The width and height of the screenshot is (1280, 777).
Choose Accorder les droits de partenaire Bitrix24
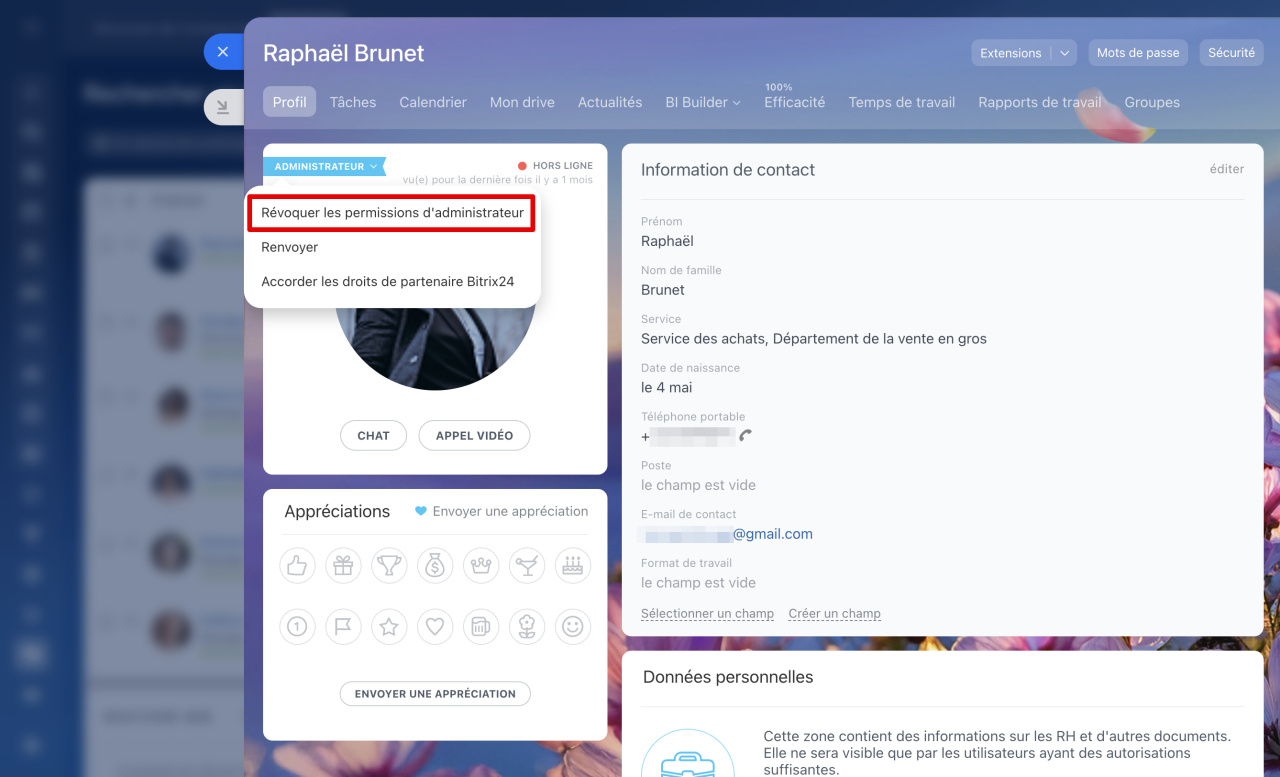coord(388,282)
